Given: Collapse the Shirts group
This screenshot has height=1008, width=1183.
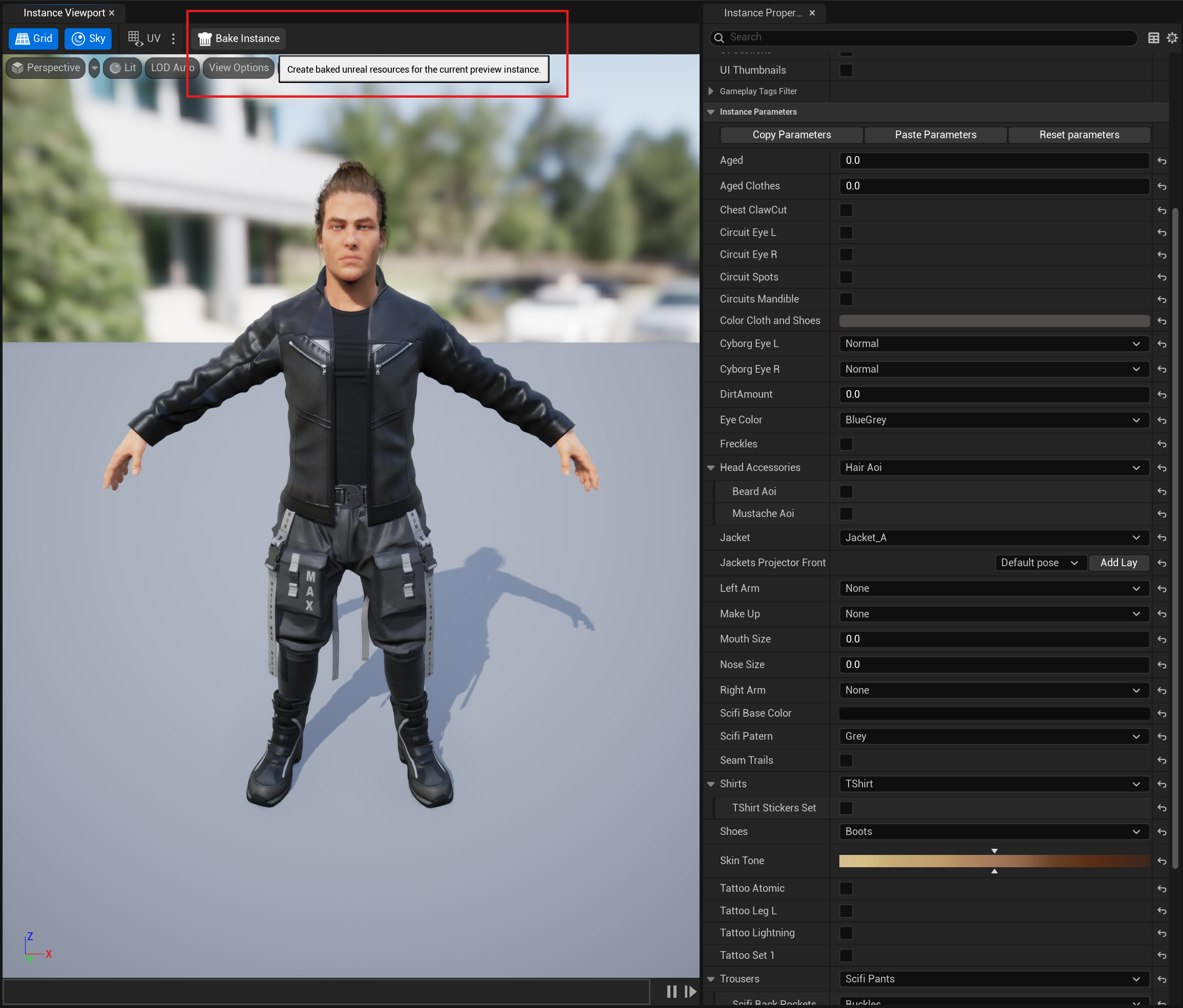Looking at the screenshot, I should click(711, 784).
